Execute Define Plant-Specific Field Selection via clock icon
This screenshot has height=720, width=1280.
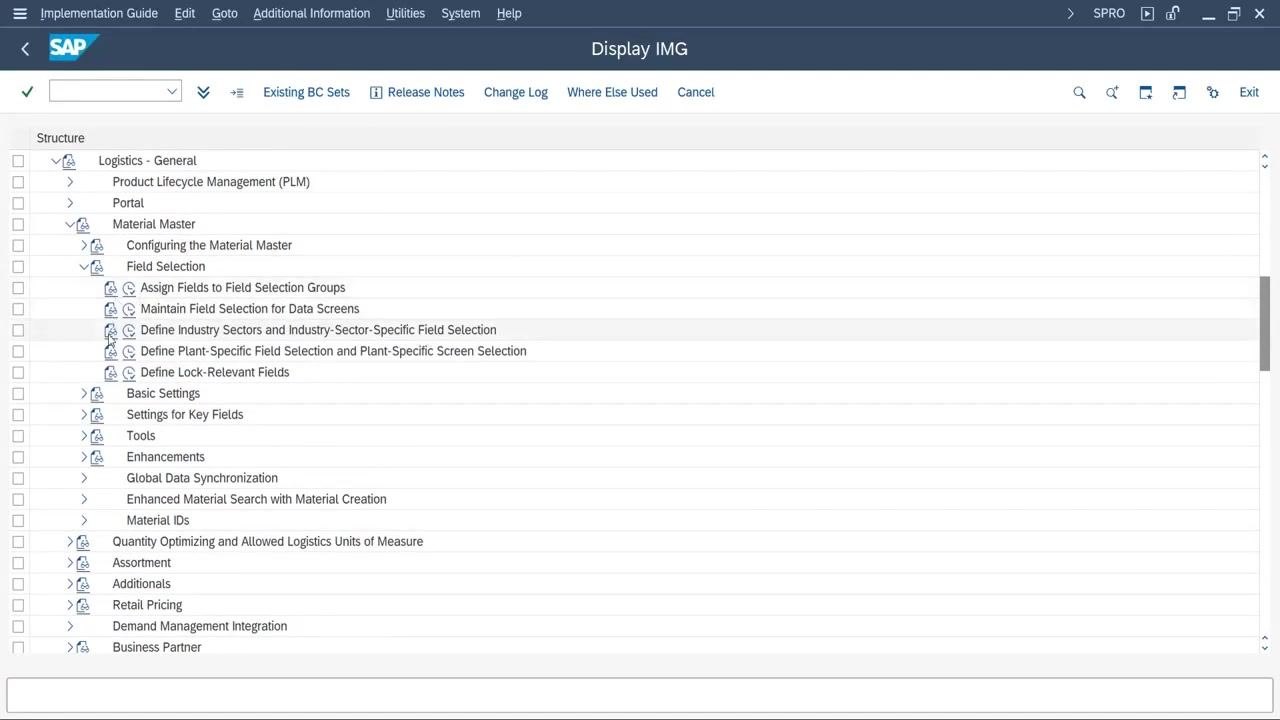129,351
